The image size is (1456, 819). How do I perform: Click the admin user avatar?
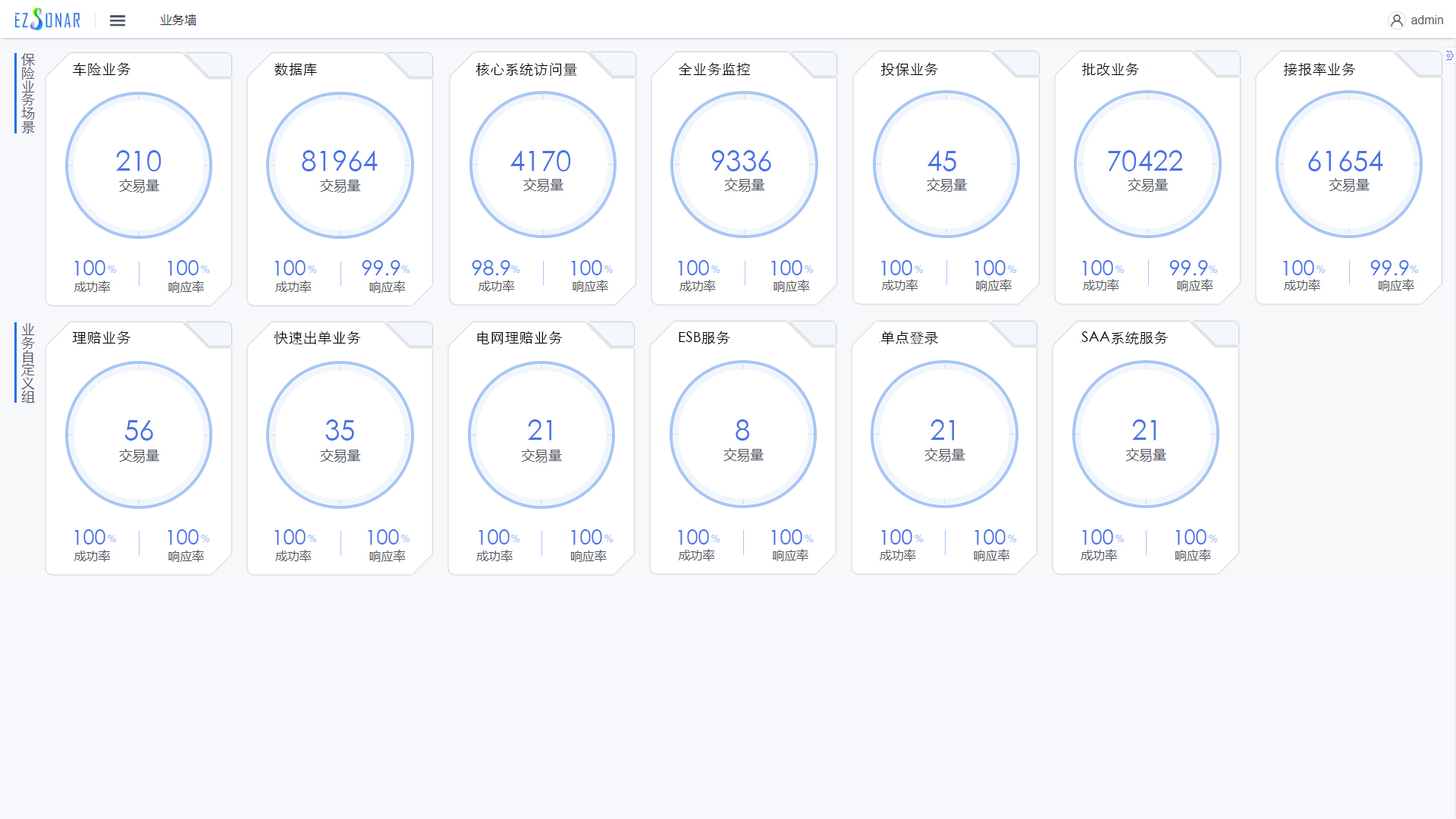click(x=1397, y=20)
